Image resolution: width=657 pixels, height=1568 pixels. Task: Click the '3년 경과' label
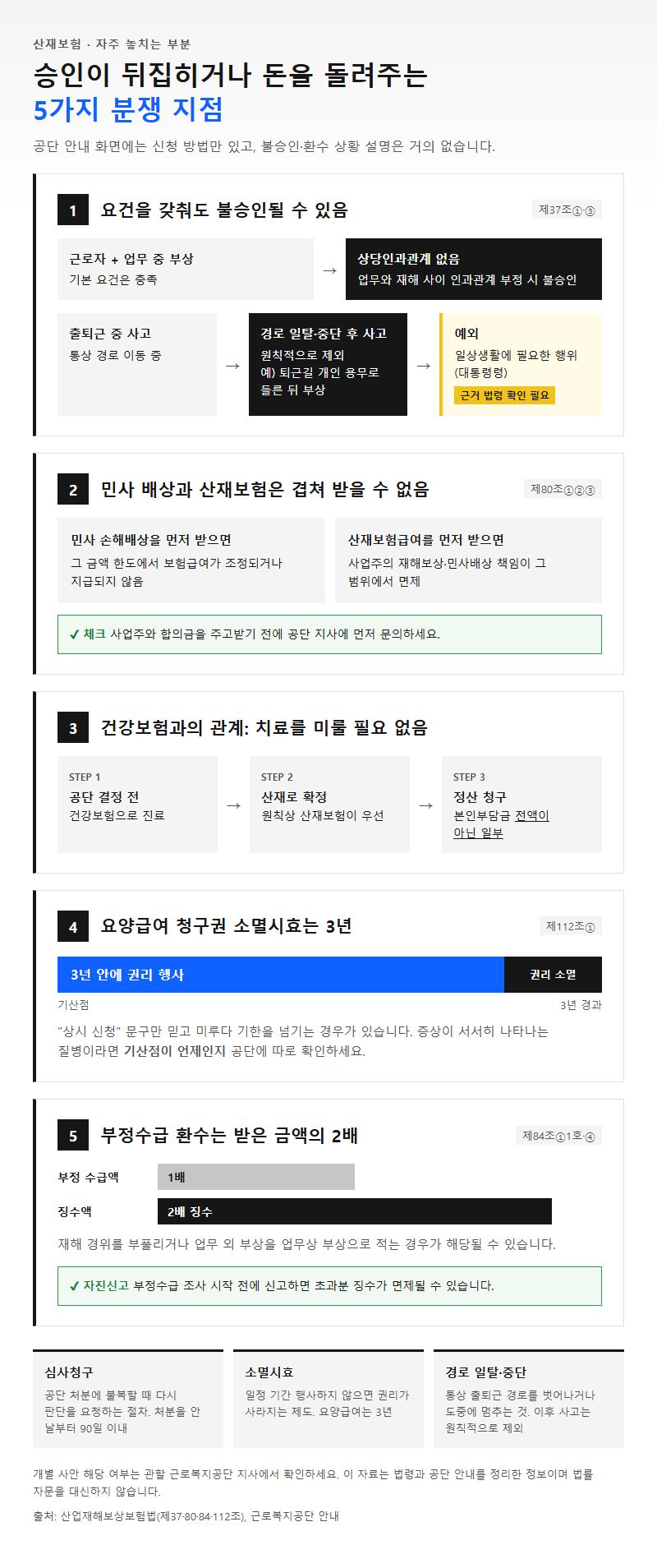coord(581,1005)
